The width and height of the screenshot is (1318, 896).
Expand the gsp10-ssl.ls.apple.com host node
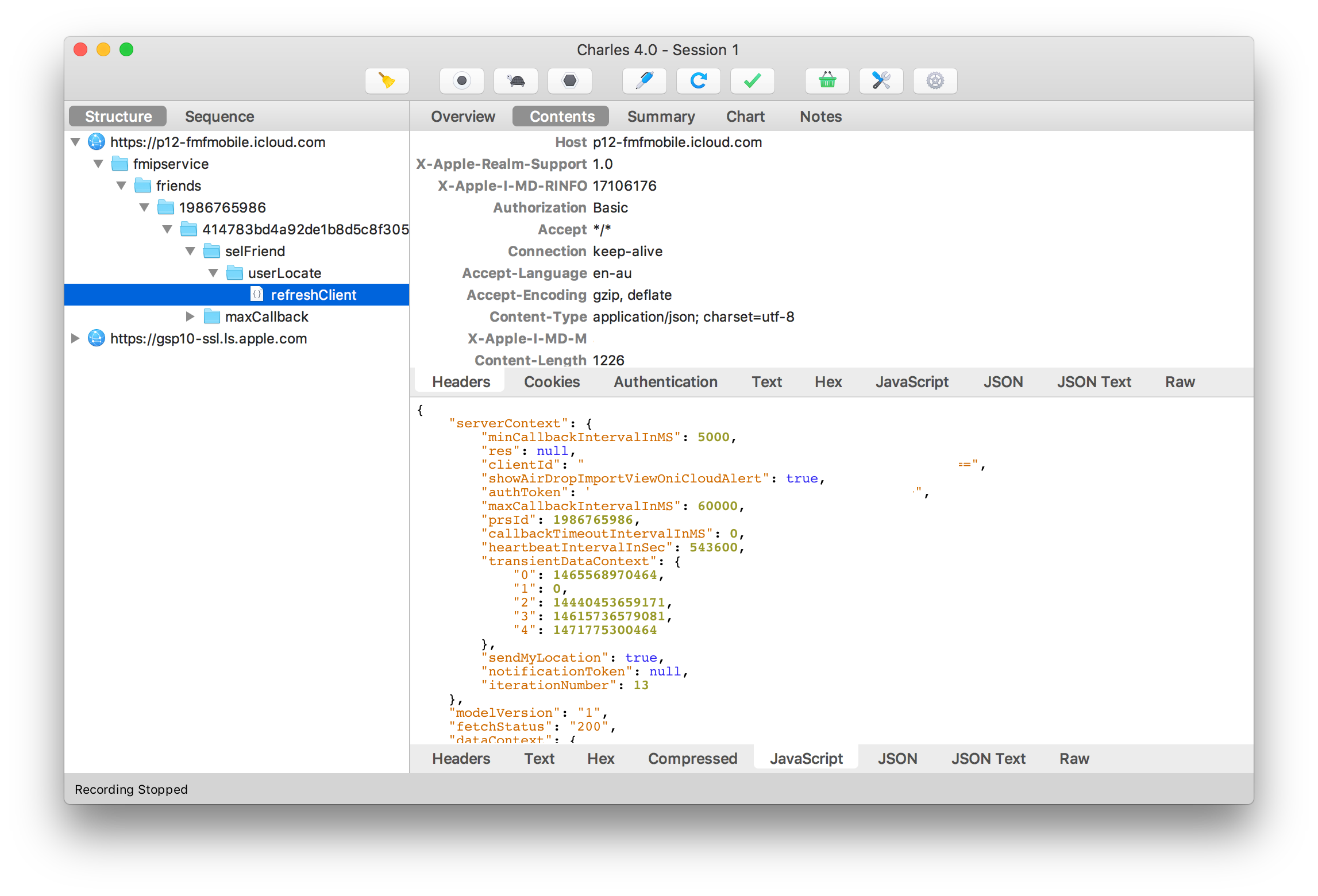click(x=75, y=338)
